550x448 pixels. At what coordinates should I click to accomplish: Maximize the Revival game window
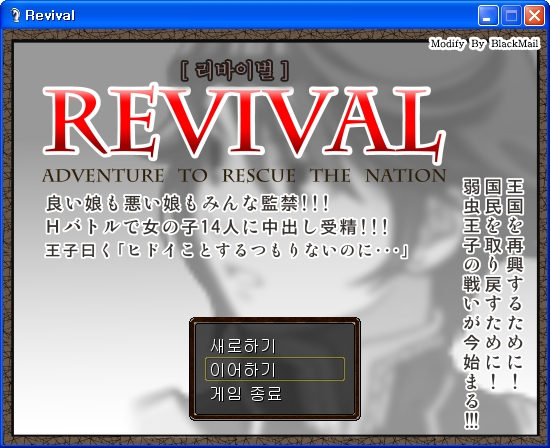[x=511, y=16]
